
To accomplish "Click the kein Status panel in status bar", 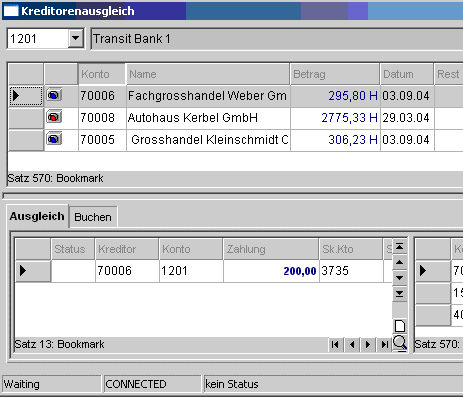I will click(x=333, y=384).
